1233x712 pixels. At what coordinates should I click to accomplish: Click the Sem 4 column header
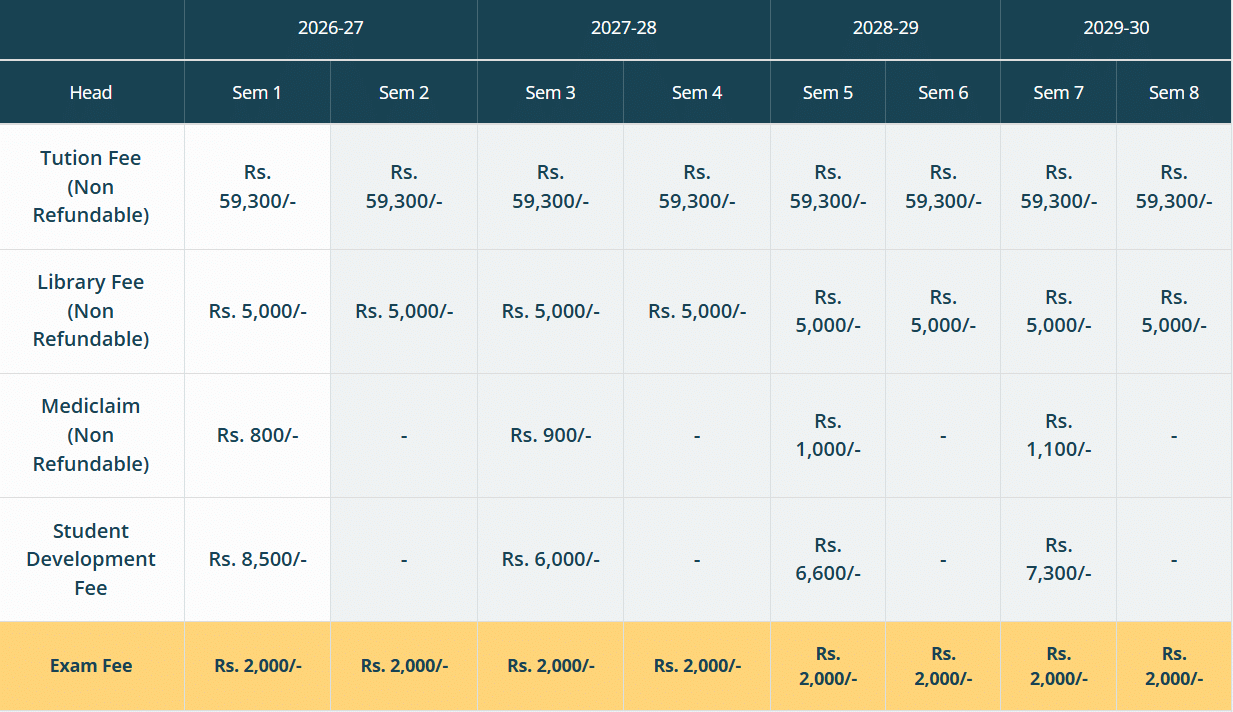click(x=696, y=93)
